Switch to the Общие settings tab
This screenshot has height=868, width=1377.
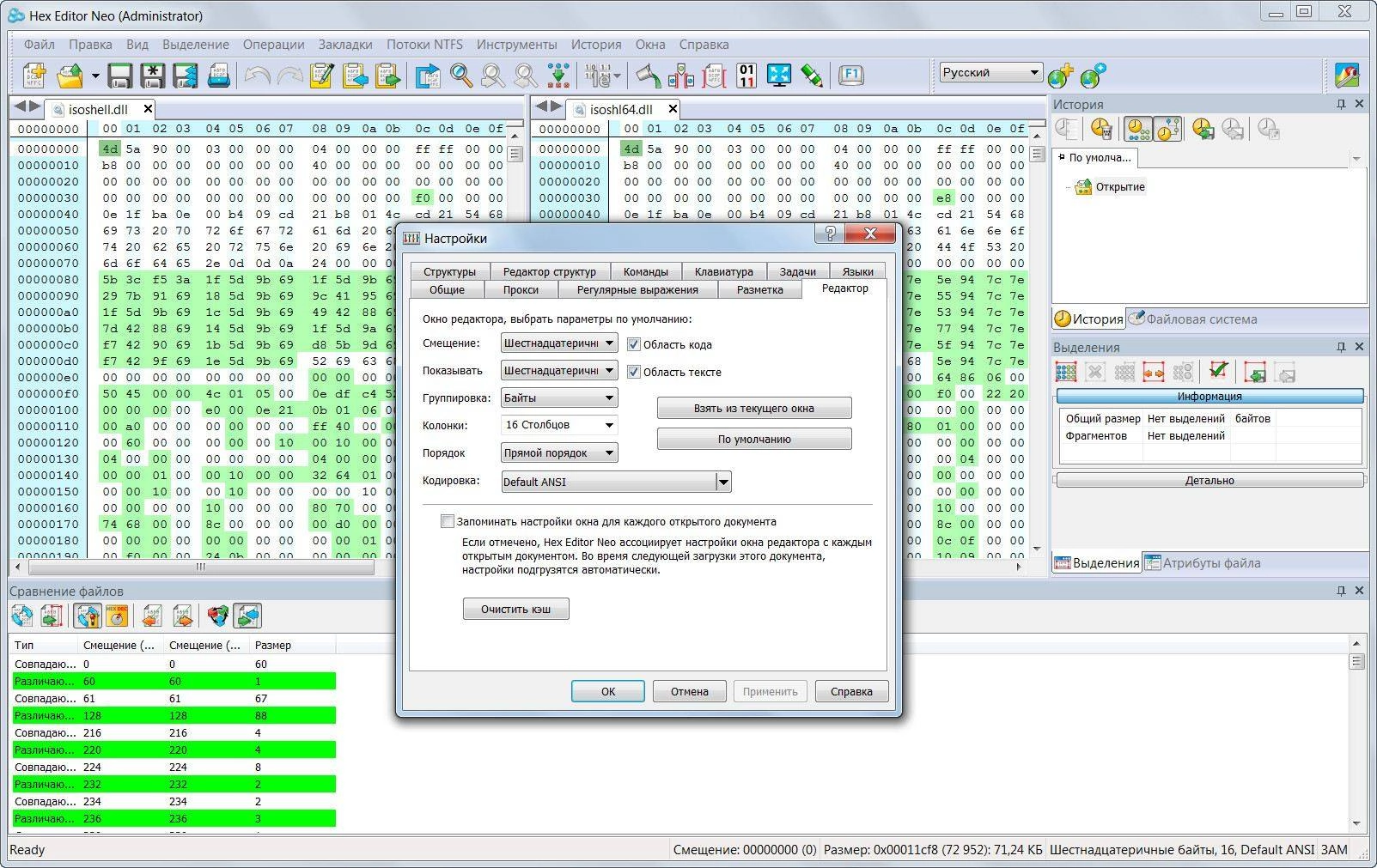coord(447,289)
